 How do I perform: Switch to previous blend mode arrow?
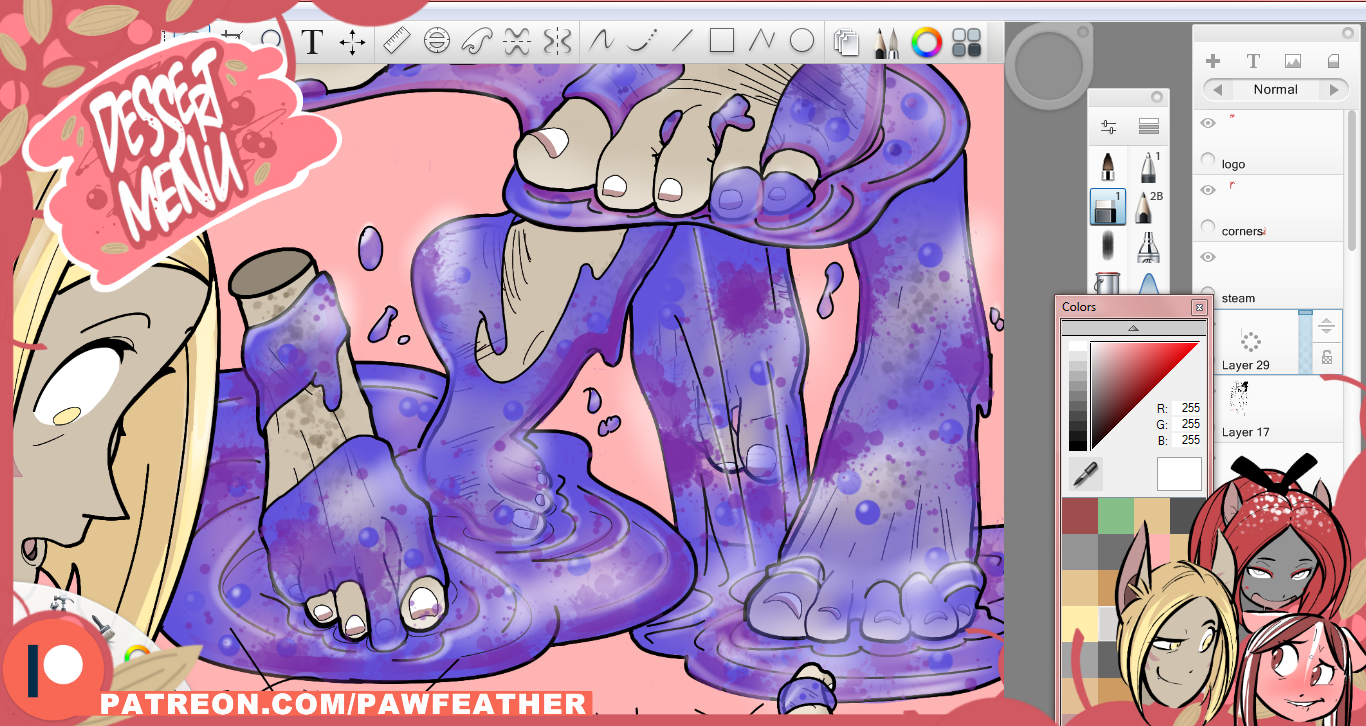click(1217, 90)
